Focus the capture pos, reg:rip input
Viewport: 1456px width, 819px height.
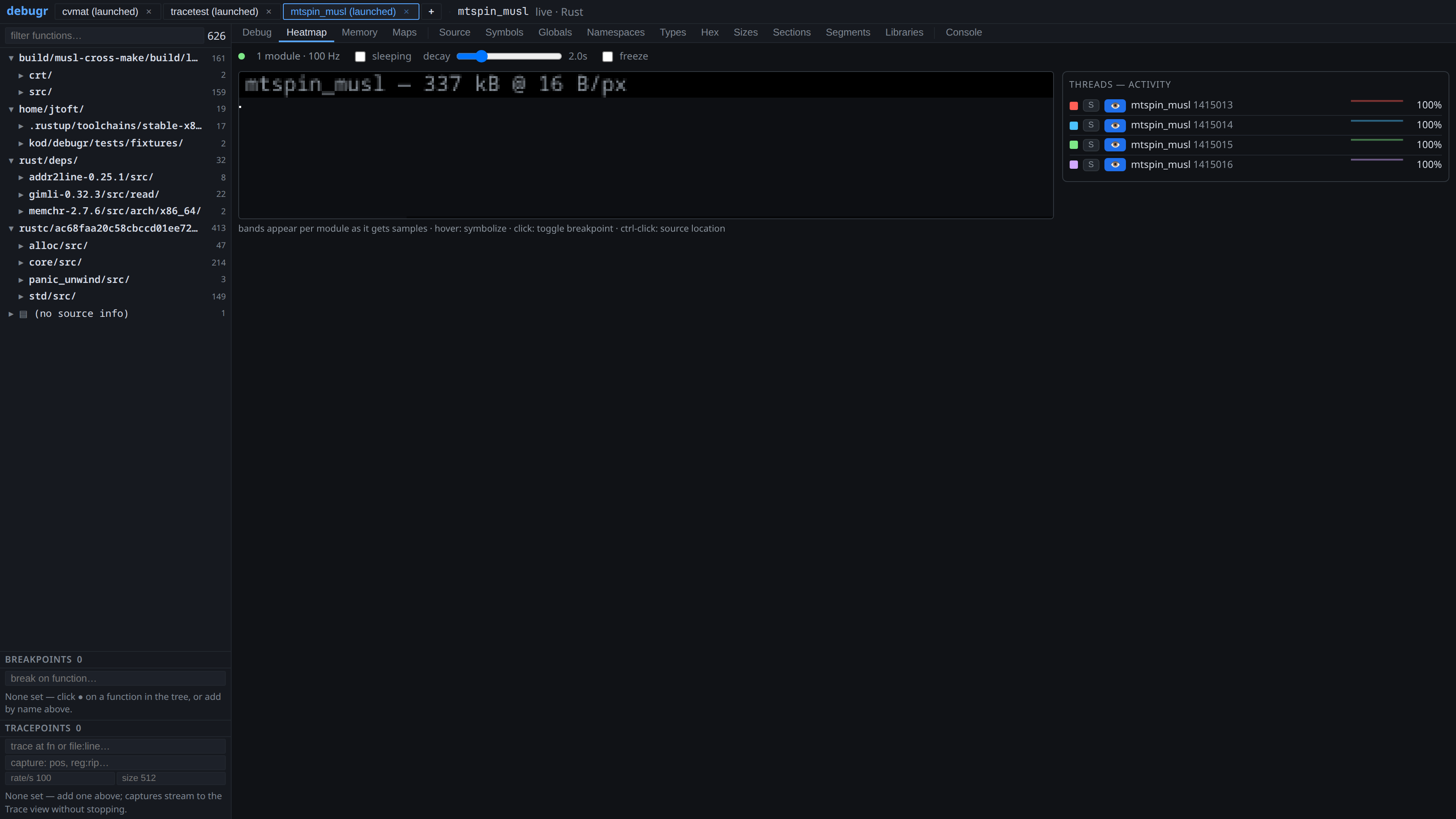[x=115, y=762]
